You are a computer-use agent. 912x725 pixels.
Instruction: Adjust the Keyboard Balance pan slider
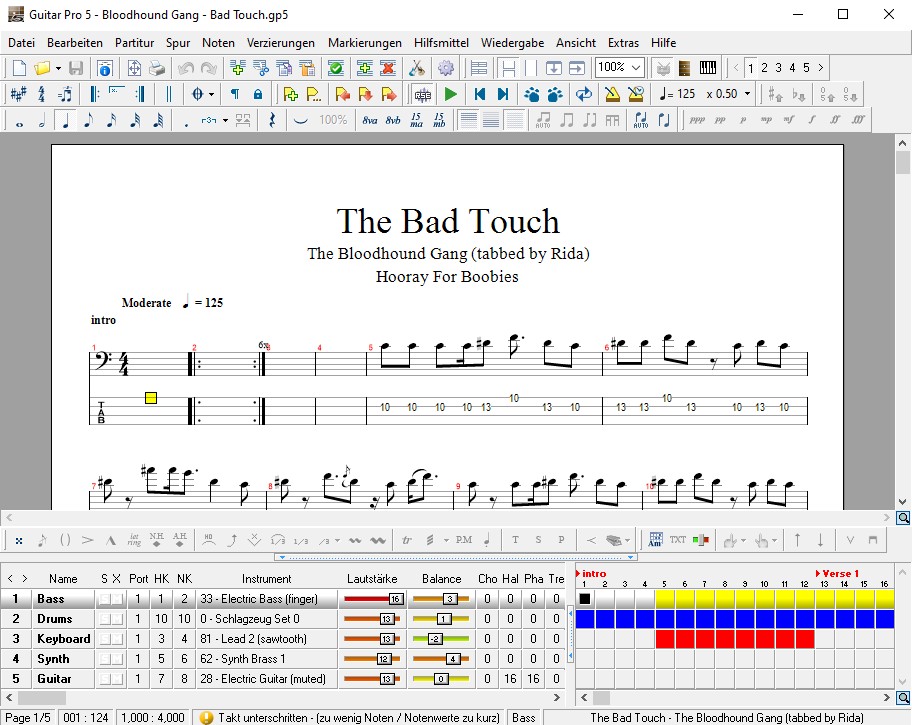[441, 639]
